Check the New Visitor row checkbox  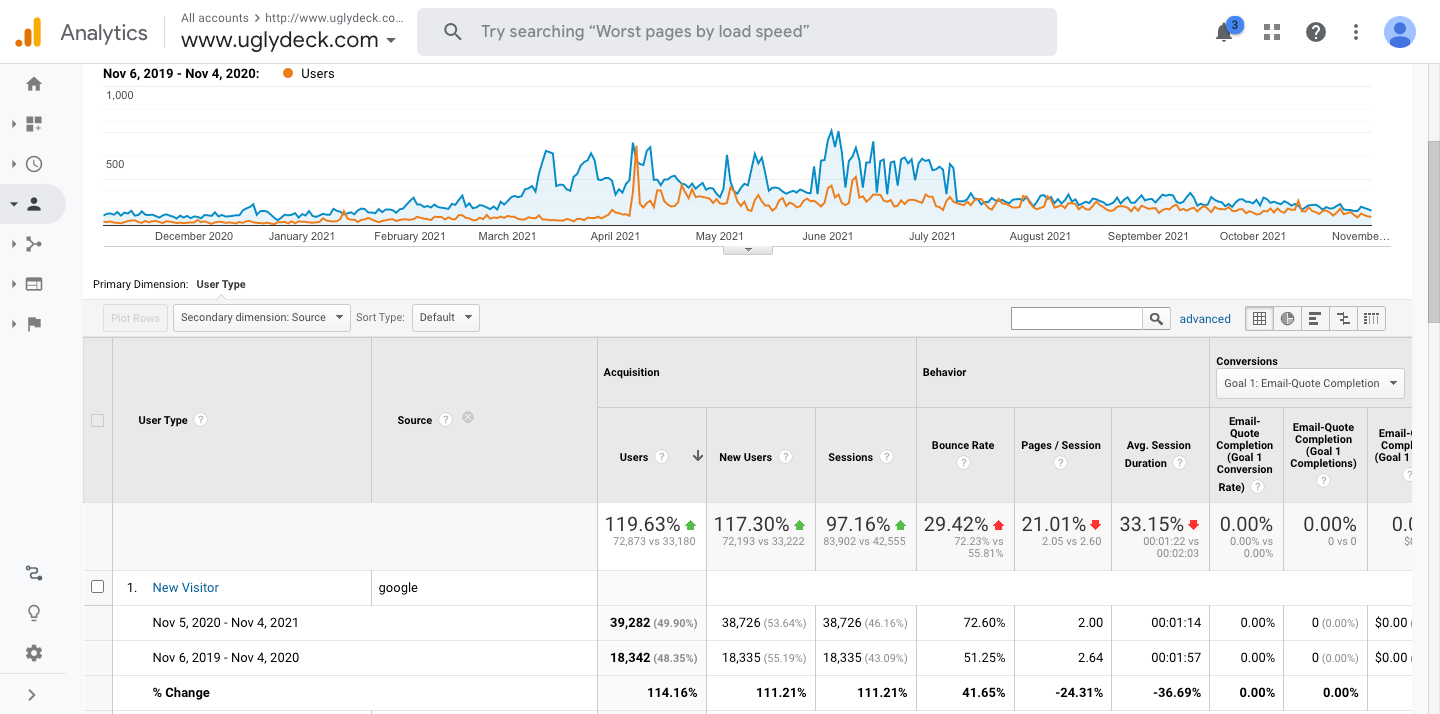98,587
